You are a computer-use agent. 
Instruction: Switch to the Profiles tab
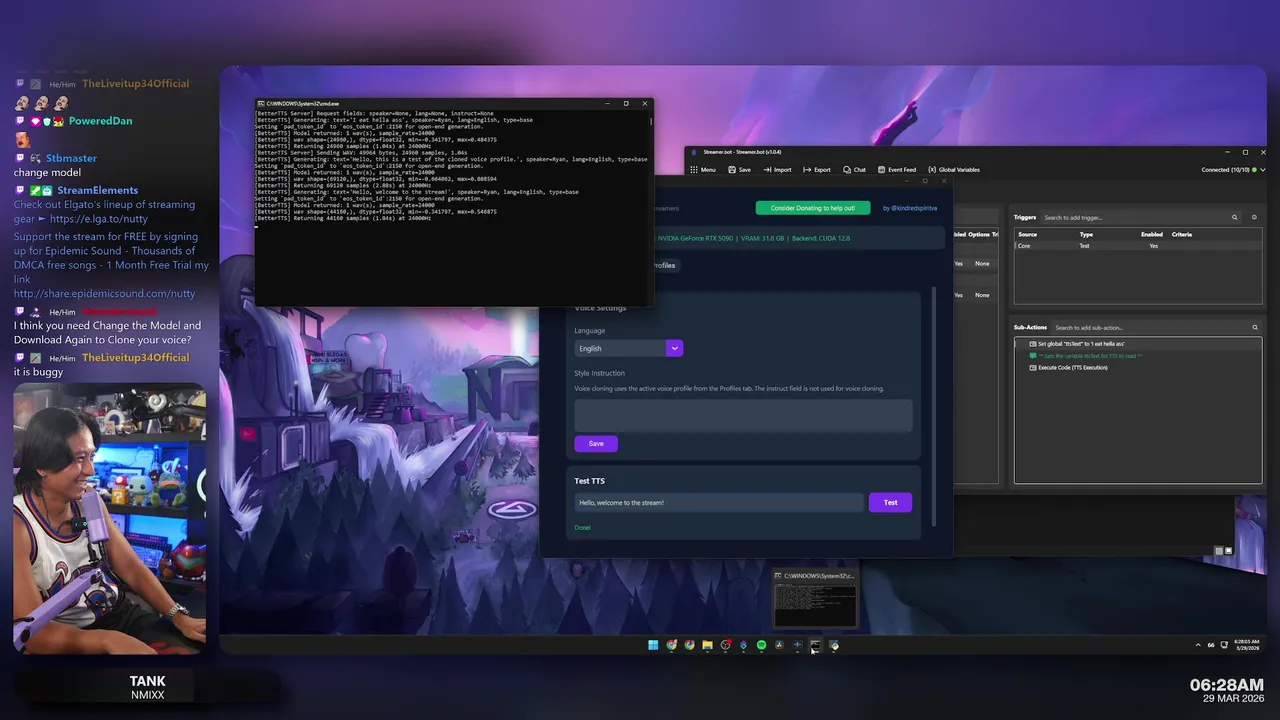[x=664, y=266]
